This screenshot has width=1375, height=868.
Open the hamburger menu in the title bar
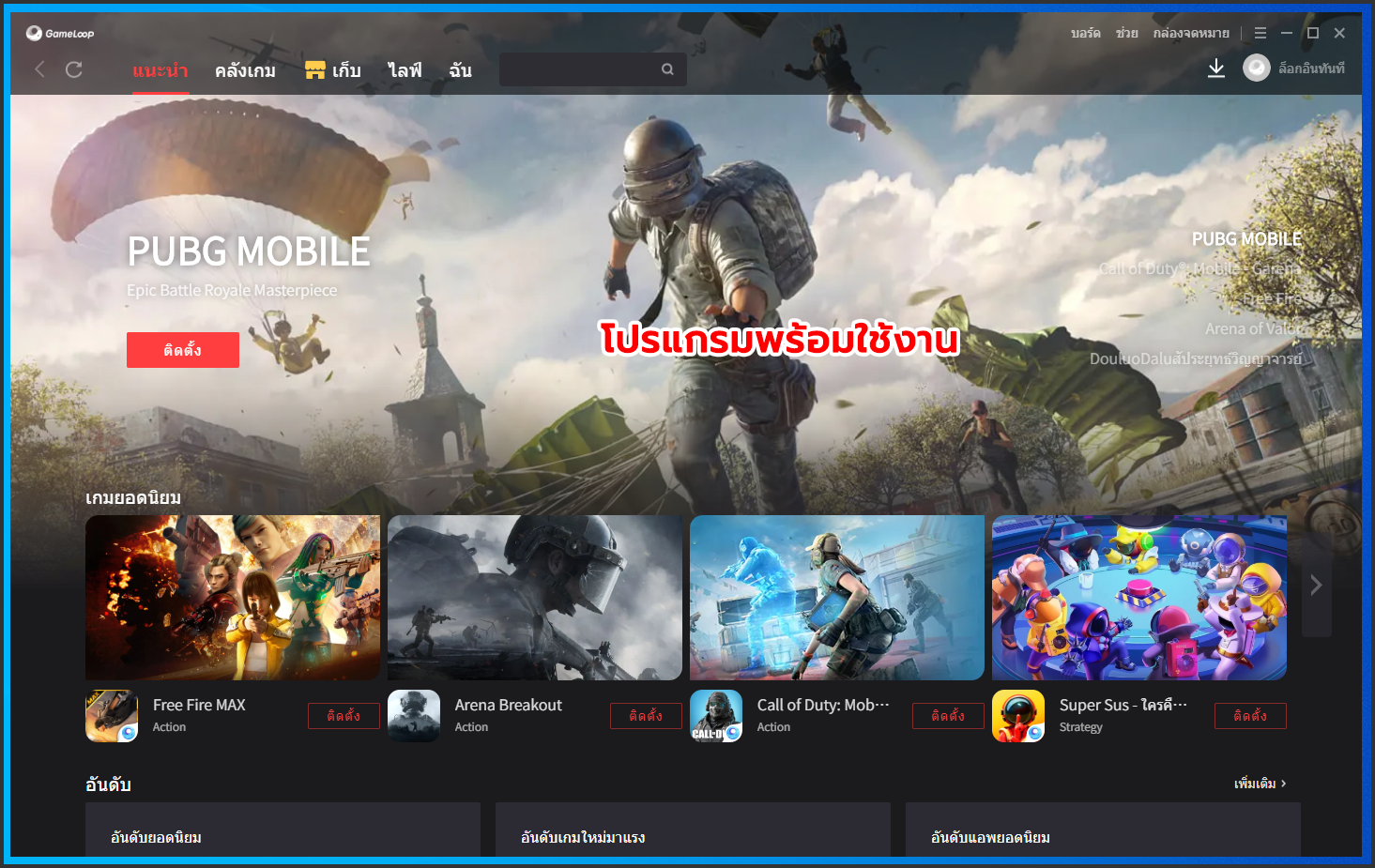pyautogui.click(x=1260, y=32)
